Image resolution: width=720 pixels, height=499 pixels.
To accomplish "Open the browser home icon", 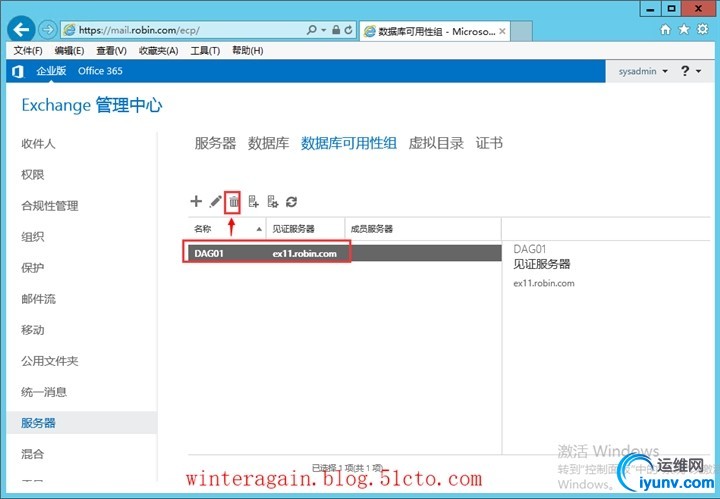I will [x=665, y=29].
